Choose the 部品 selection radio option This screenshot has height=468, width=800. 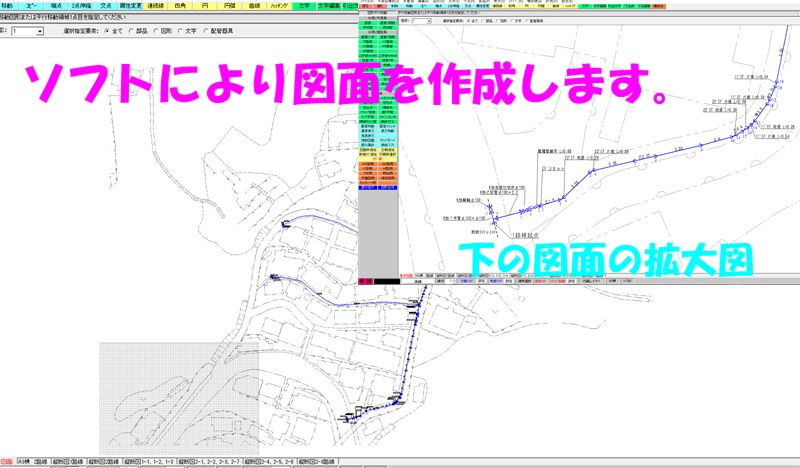point(138,31)
